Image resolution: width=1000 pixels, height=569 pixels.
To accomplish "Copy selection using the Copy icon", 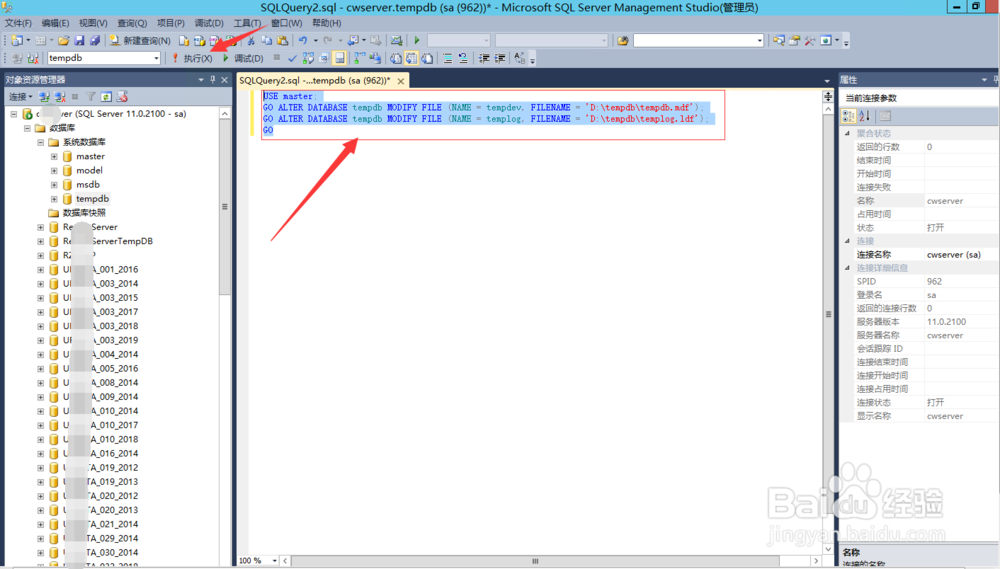I will [x=267, y=40].
